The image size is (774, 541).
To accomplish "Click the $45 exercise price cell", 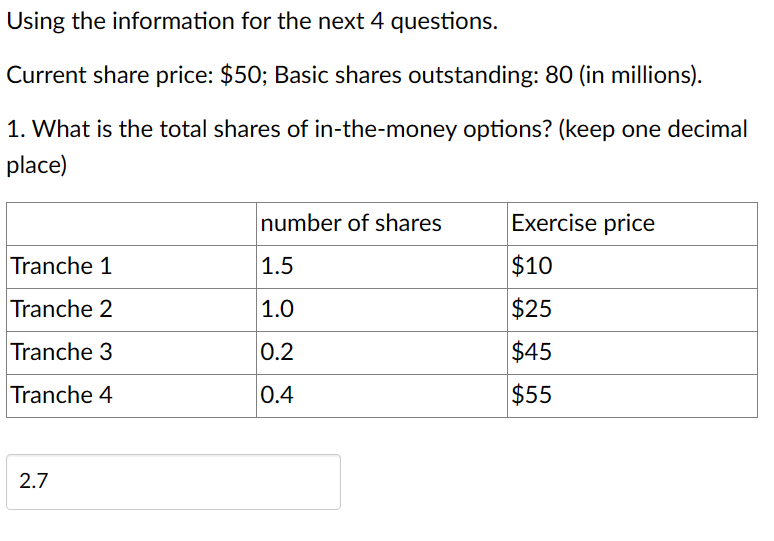I will click(x=632, y=353).
